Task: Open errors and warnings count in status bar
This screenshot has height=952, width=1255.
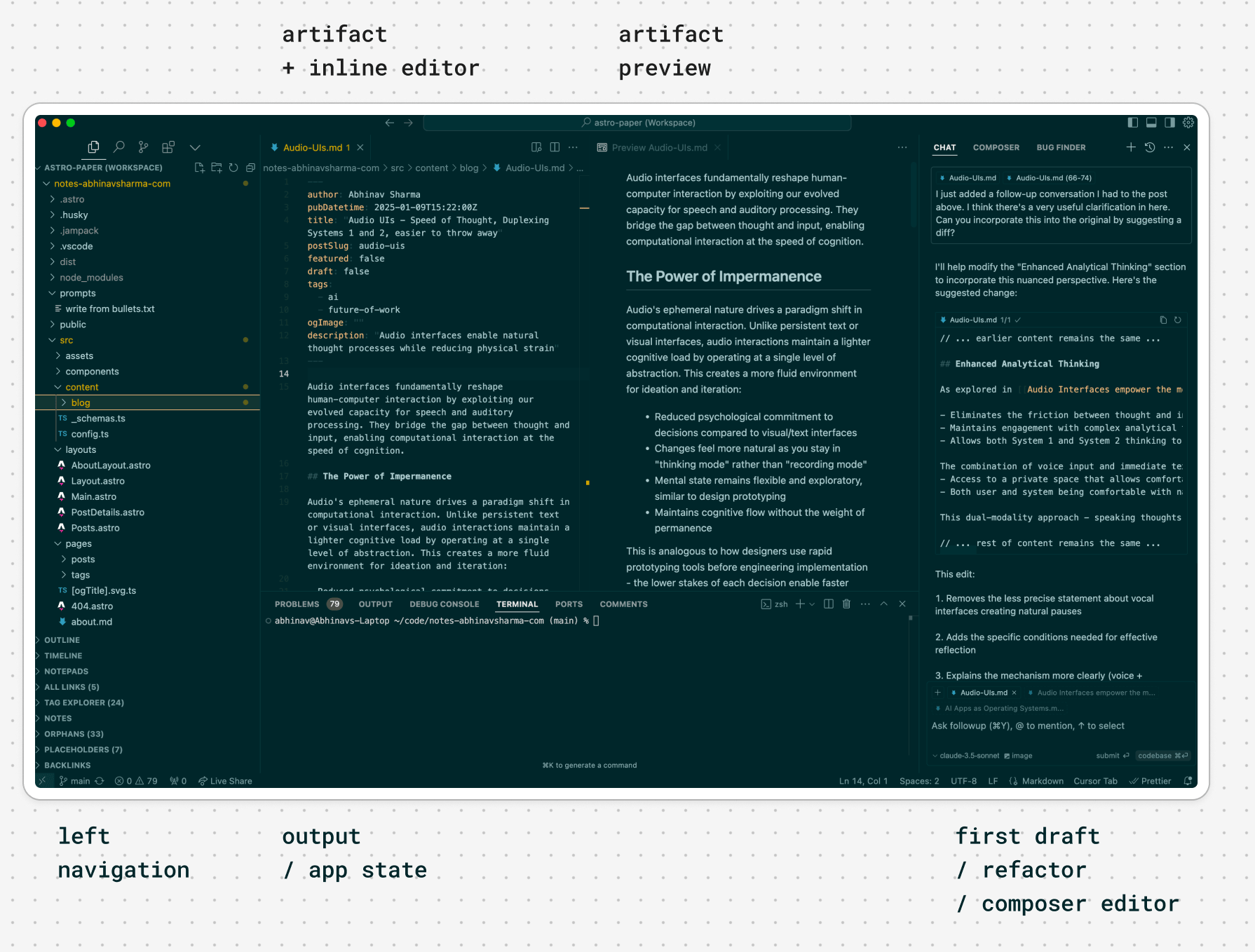Action: pyautogui.click(x=136, y=781)
